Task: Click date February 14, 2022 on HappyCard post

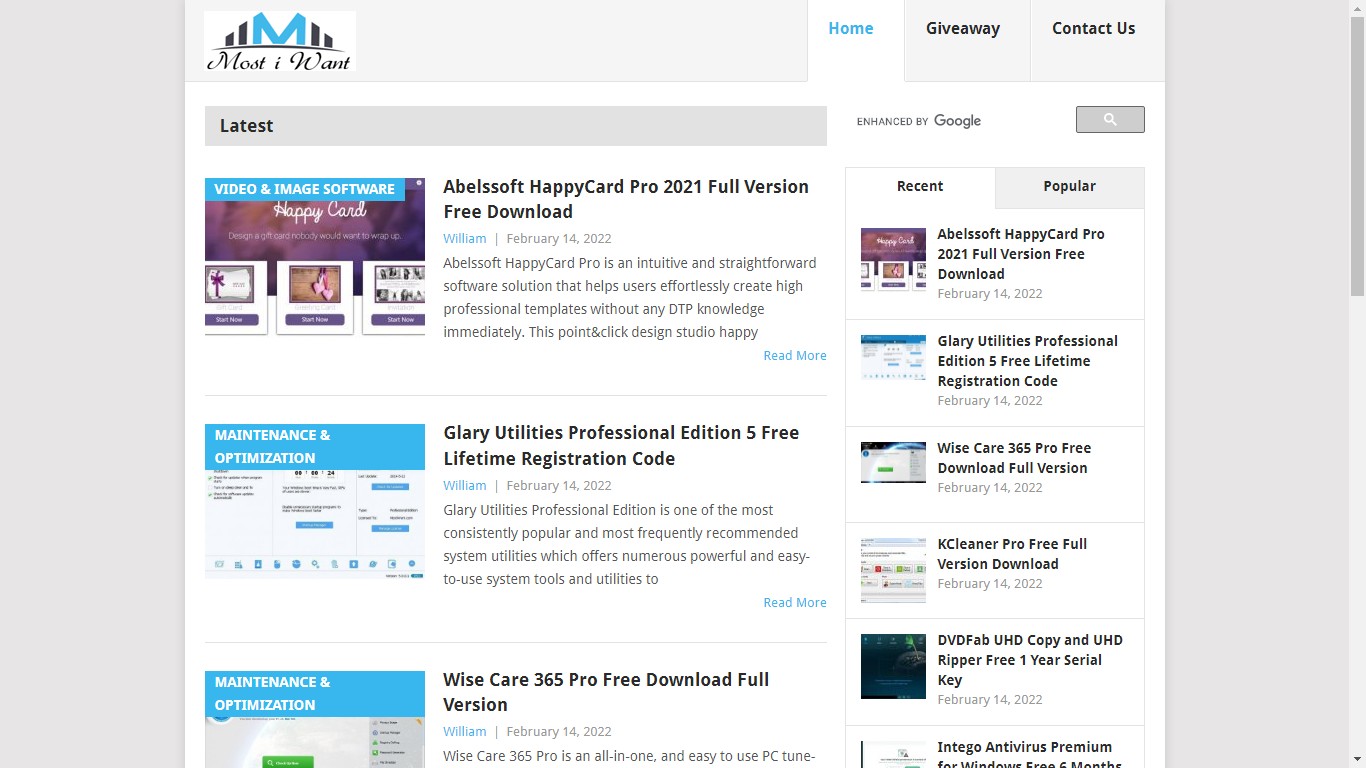Action: tap(559, 239)
